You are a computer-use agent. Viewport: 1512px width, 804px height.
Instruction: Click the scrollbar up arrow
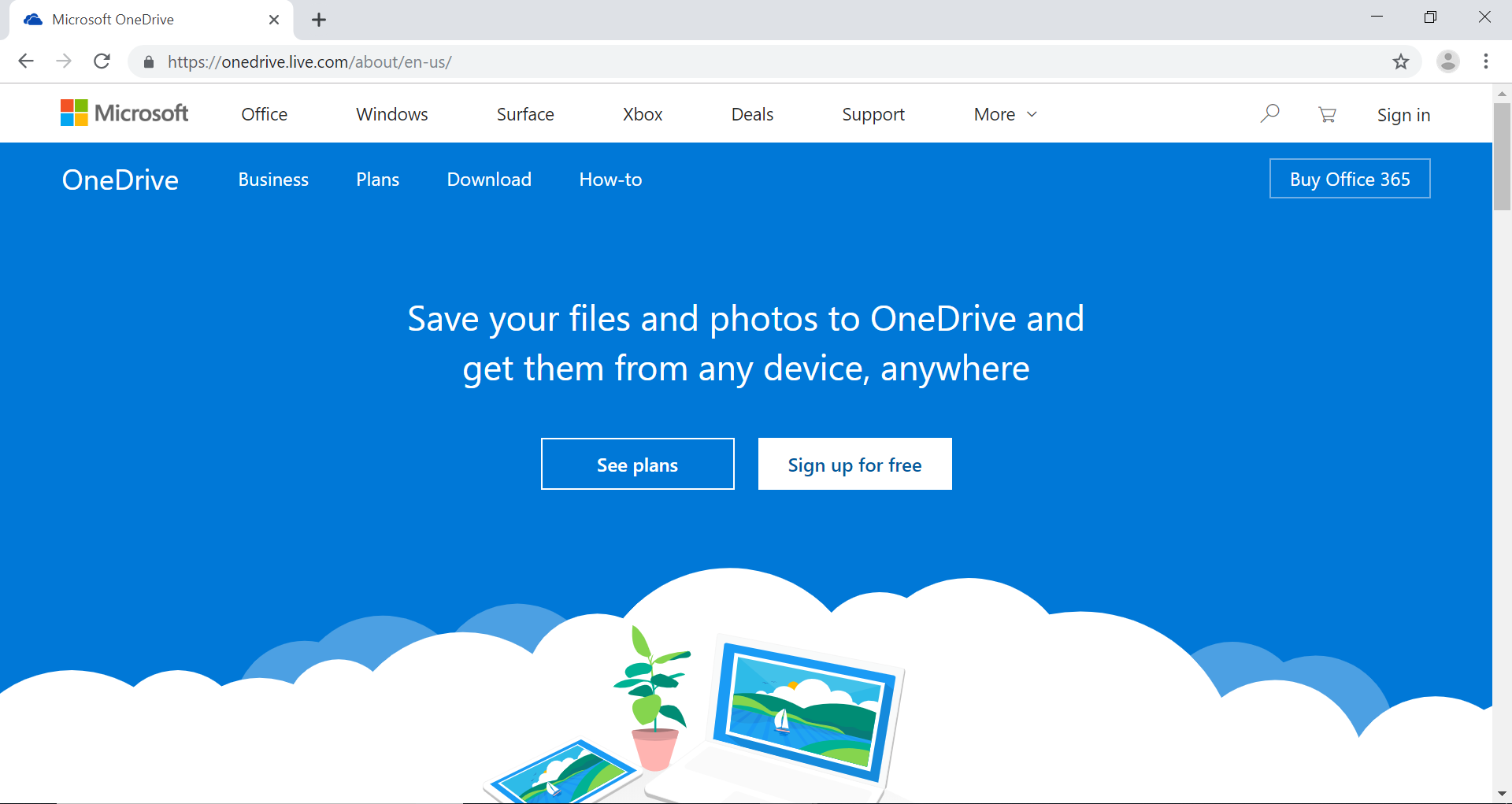(1502, 93)
